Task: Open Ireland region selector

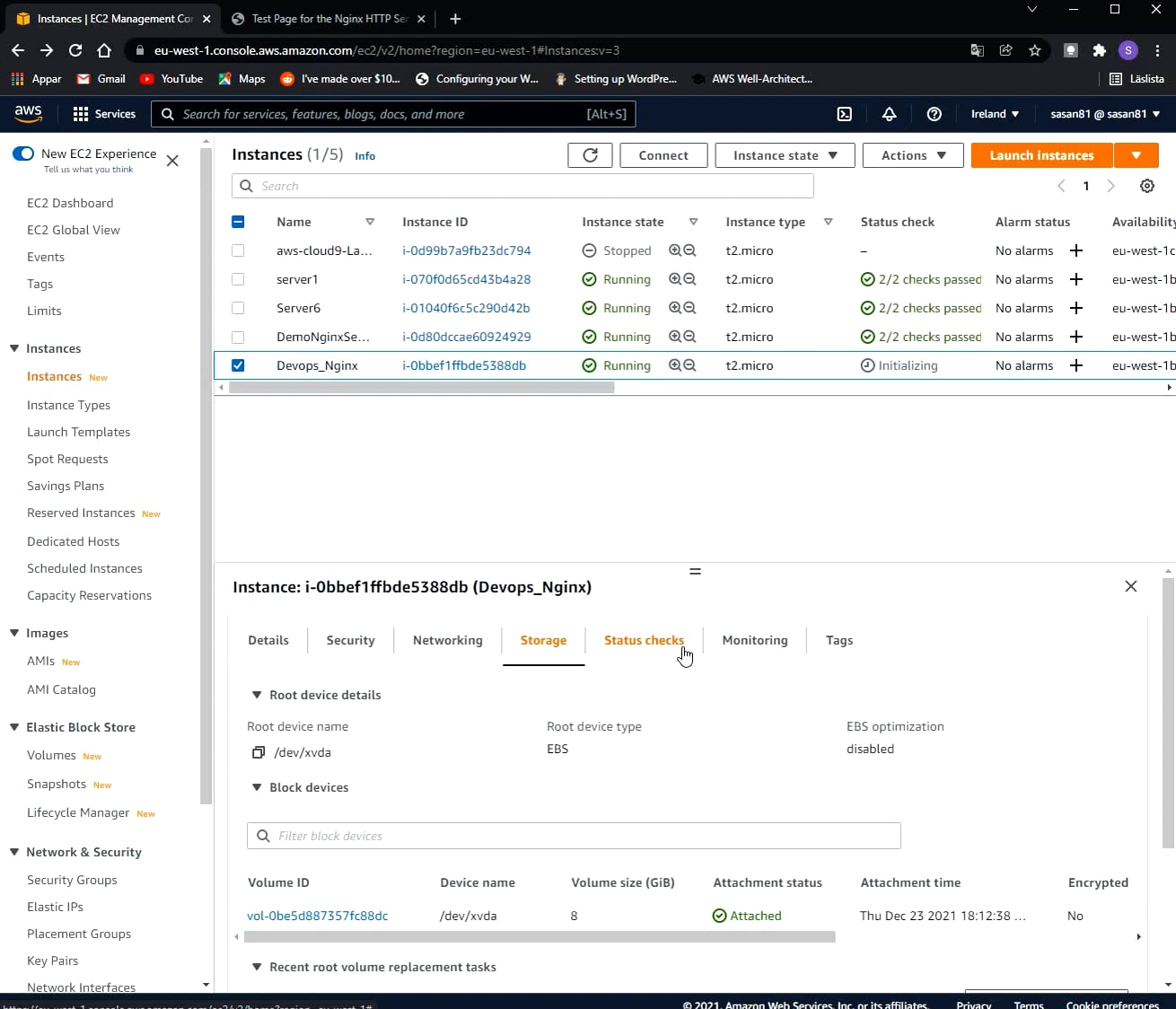Action: [995, 114]
